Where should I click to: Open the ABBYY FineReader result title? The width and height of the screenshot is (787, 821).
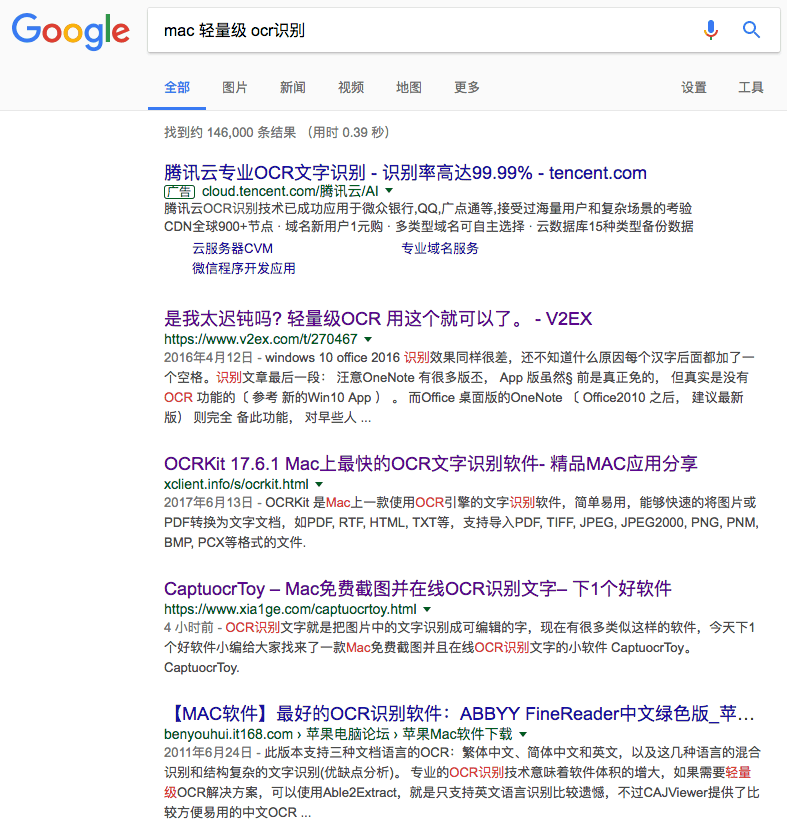pos(462,713)
